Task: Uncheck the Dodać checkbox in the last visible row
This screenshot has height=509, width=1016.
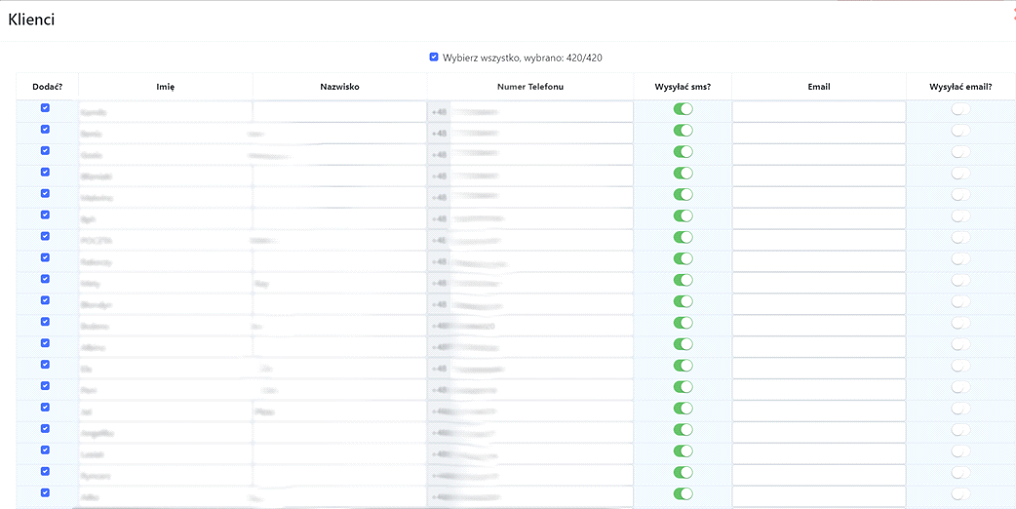Action: [x=45, y=492]
